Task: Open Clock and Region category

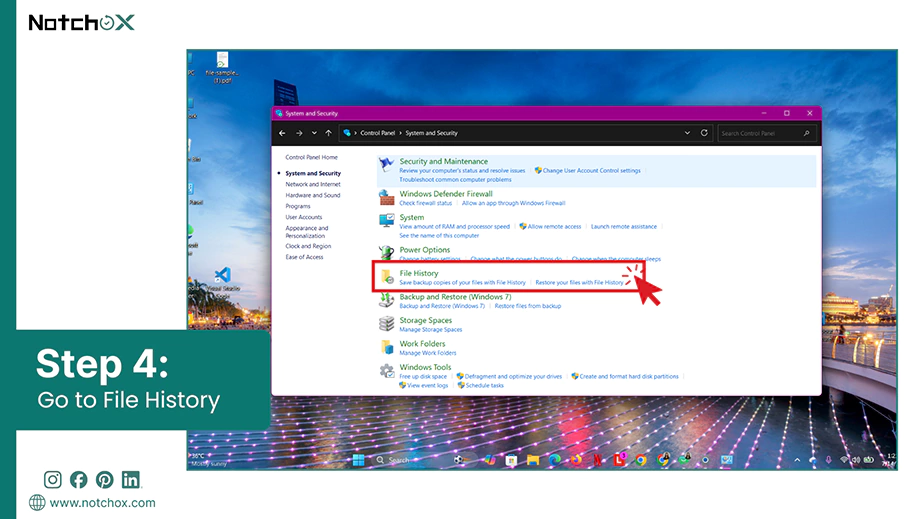Action: click(x=308, y=246)
